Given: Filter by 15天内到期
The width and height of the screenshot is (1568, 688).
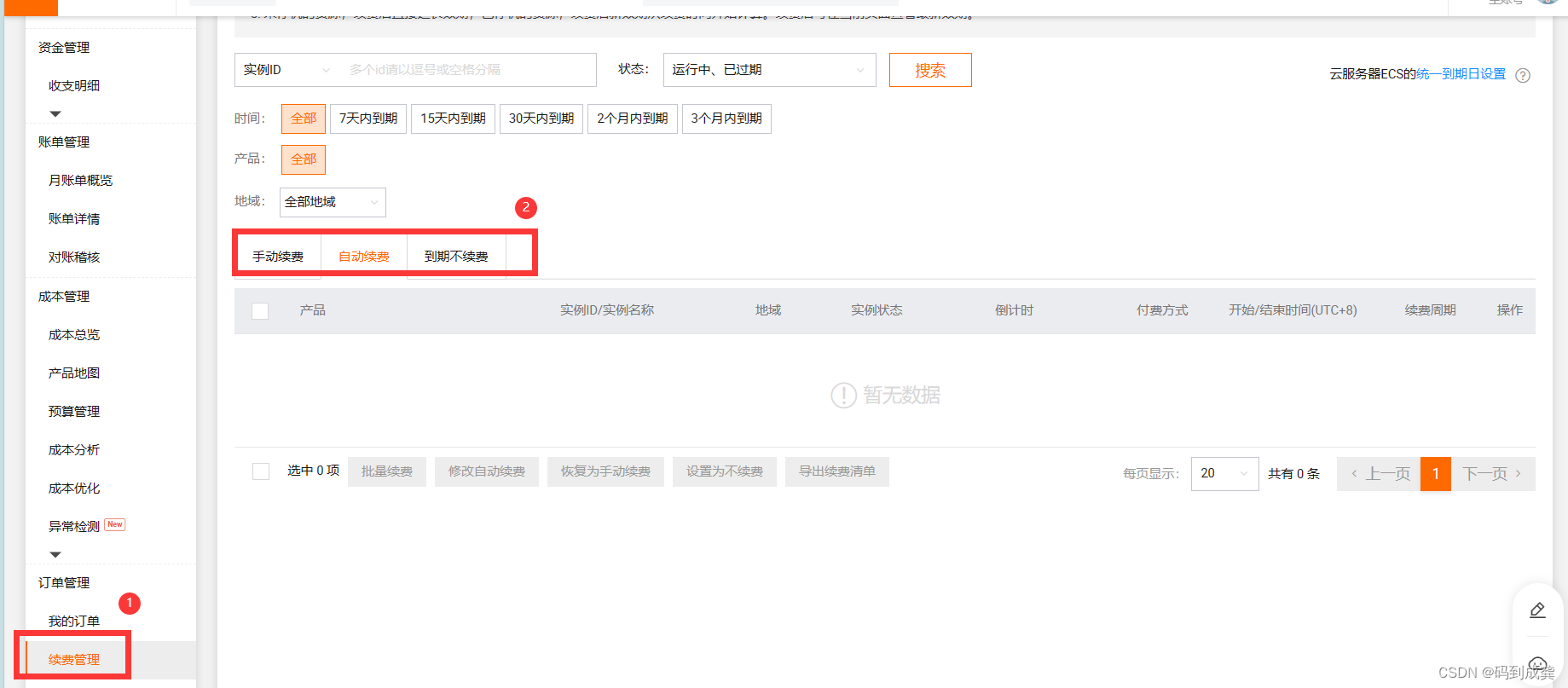Looking at the screenshot, I should pyautogui.click(x=453, y=119).
